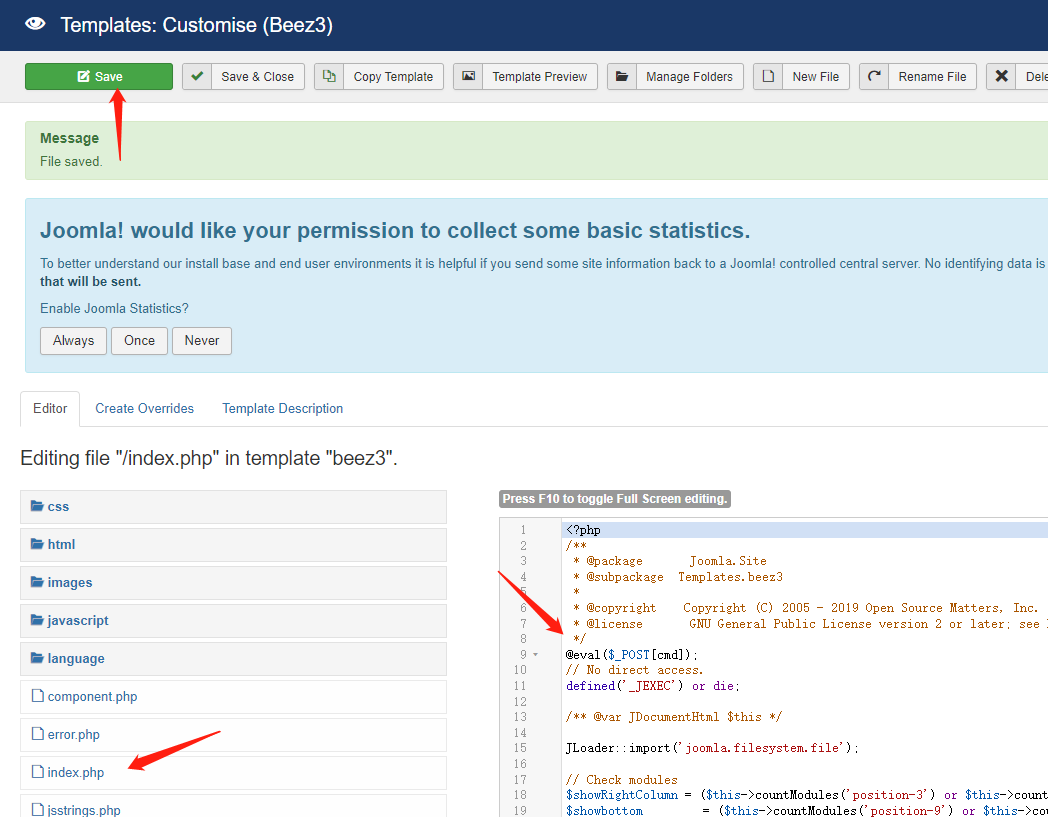Click the New File label
The height and width of the screenshot is (817, 1048).
click(x=815, y=77)
